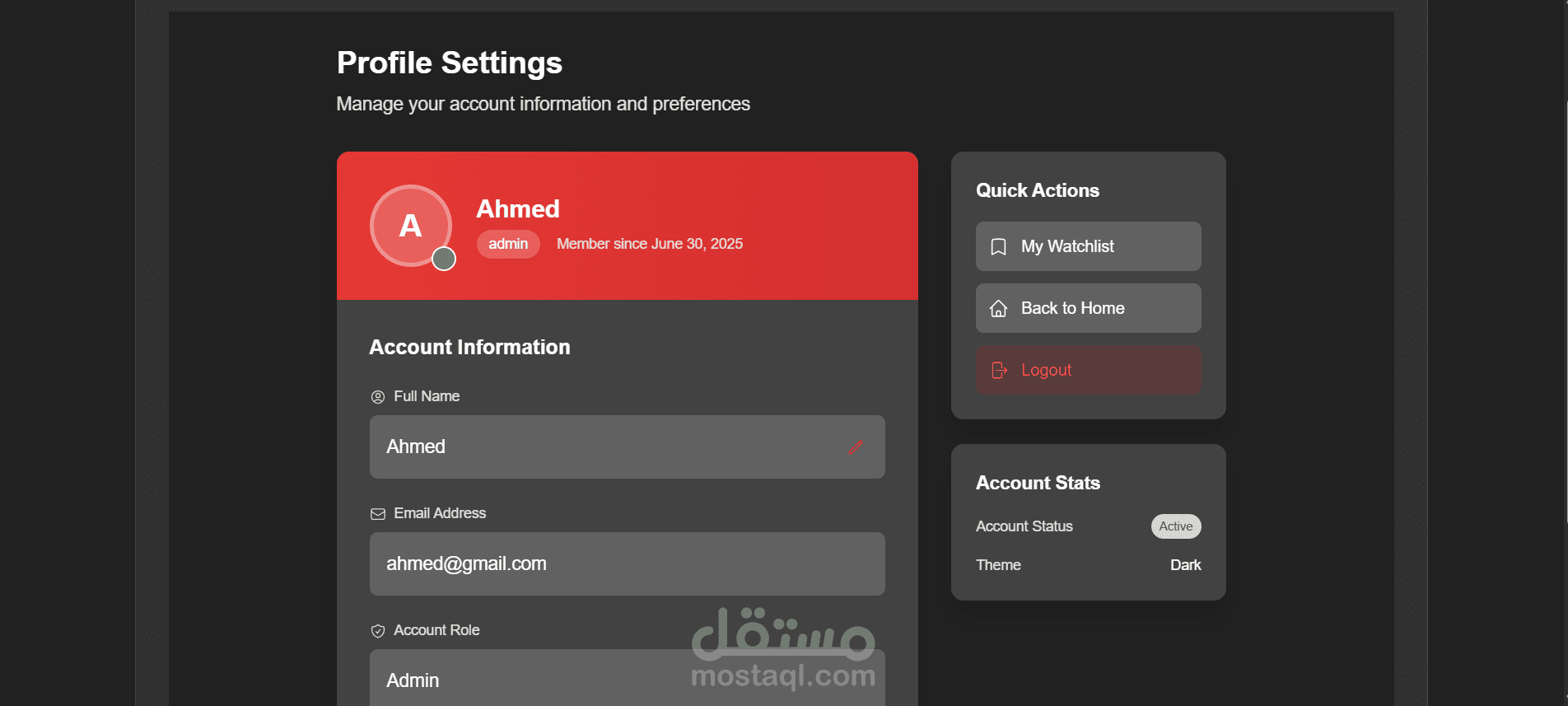This screenshot has width=1568, height=706.
Task: Click the shield icon next to Account Role
Action: (378, 631)
